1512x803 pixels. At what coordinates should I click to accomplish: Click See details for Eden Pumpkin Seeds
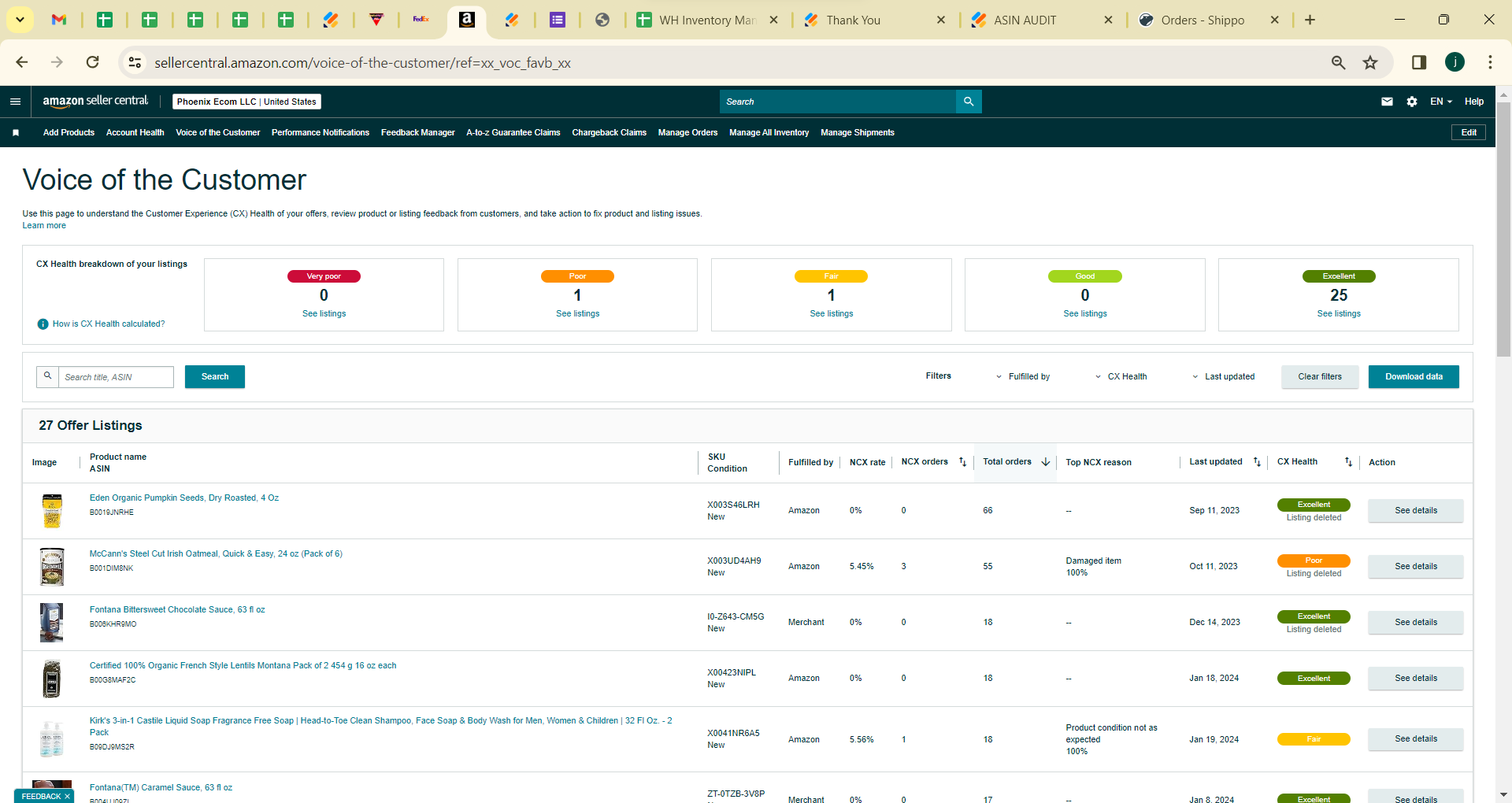1416,510
